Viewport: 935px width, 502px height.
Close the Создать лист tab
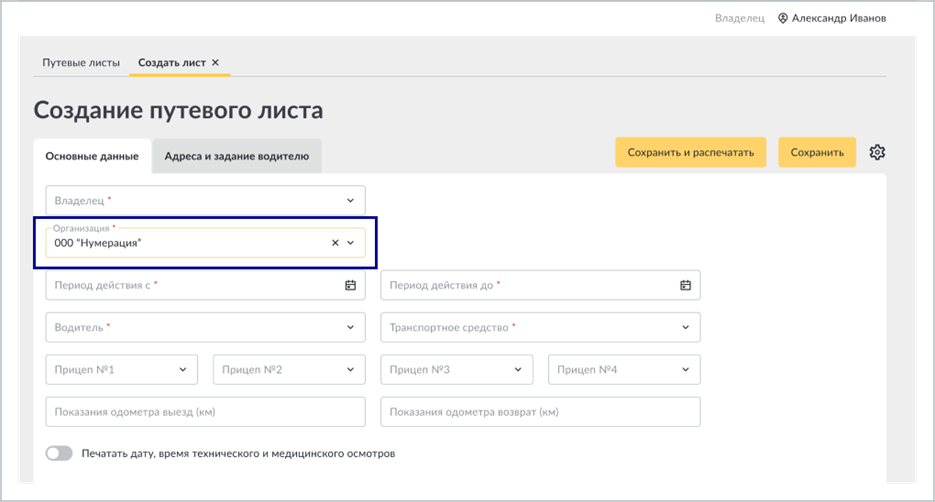[215, 62]
